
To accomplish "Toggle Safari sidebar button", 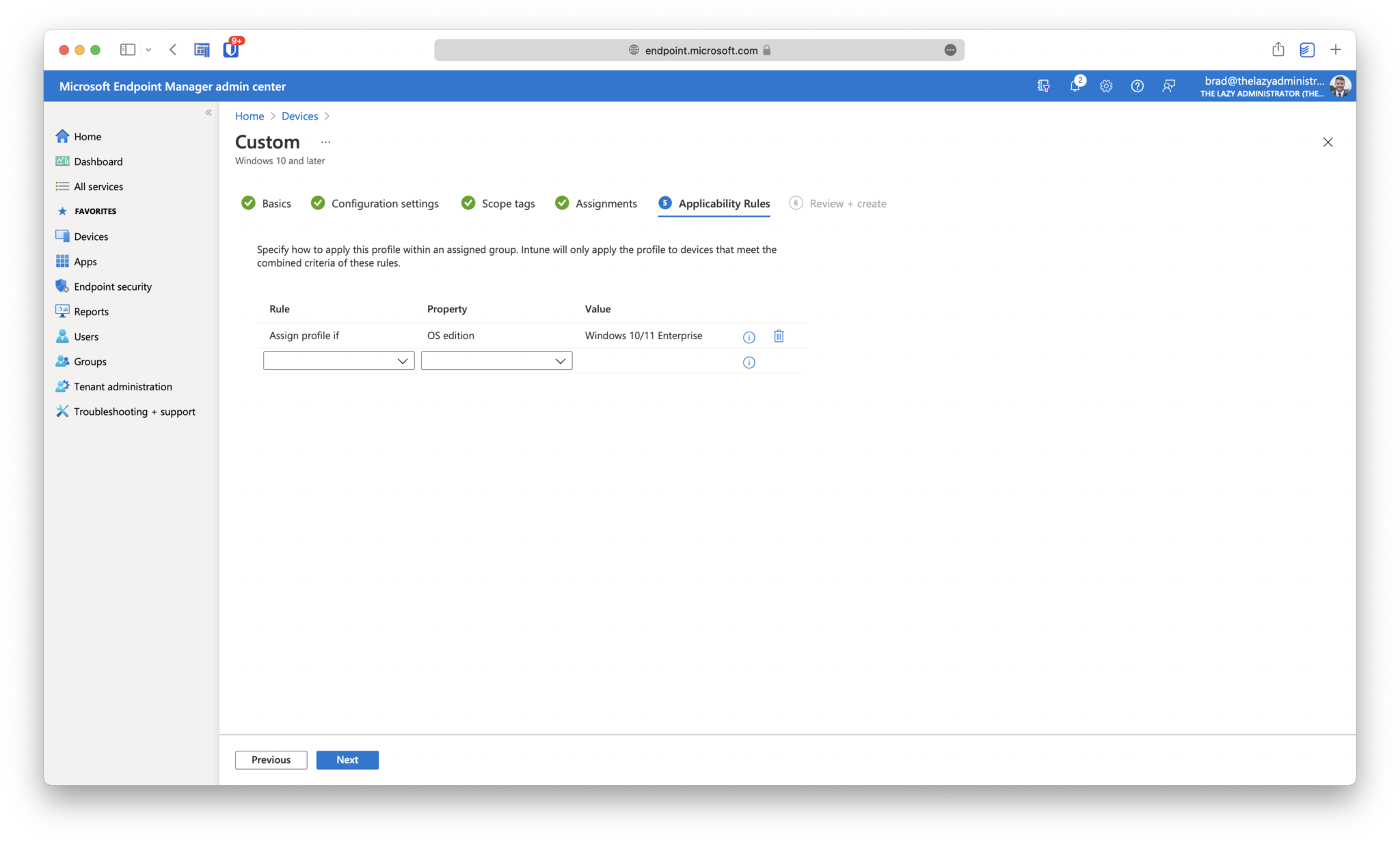I will point(128,50).
